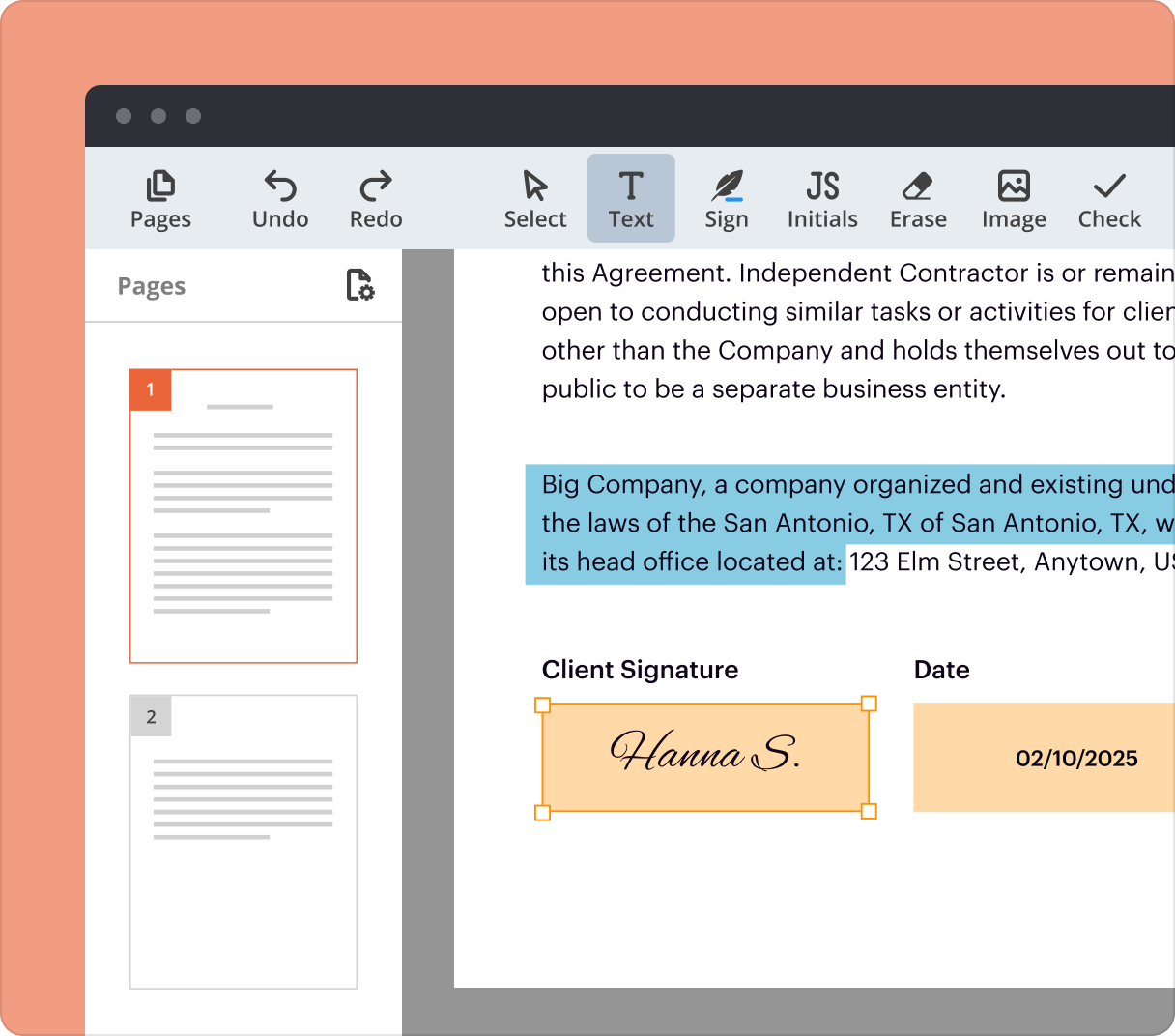Undo the last edit

click(279, 197)
